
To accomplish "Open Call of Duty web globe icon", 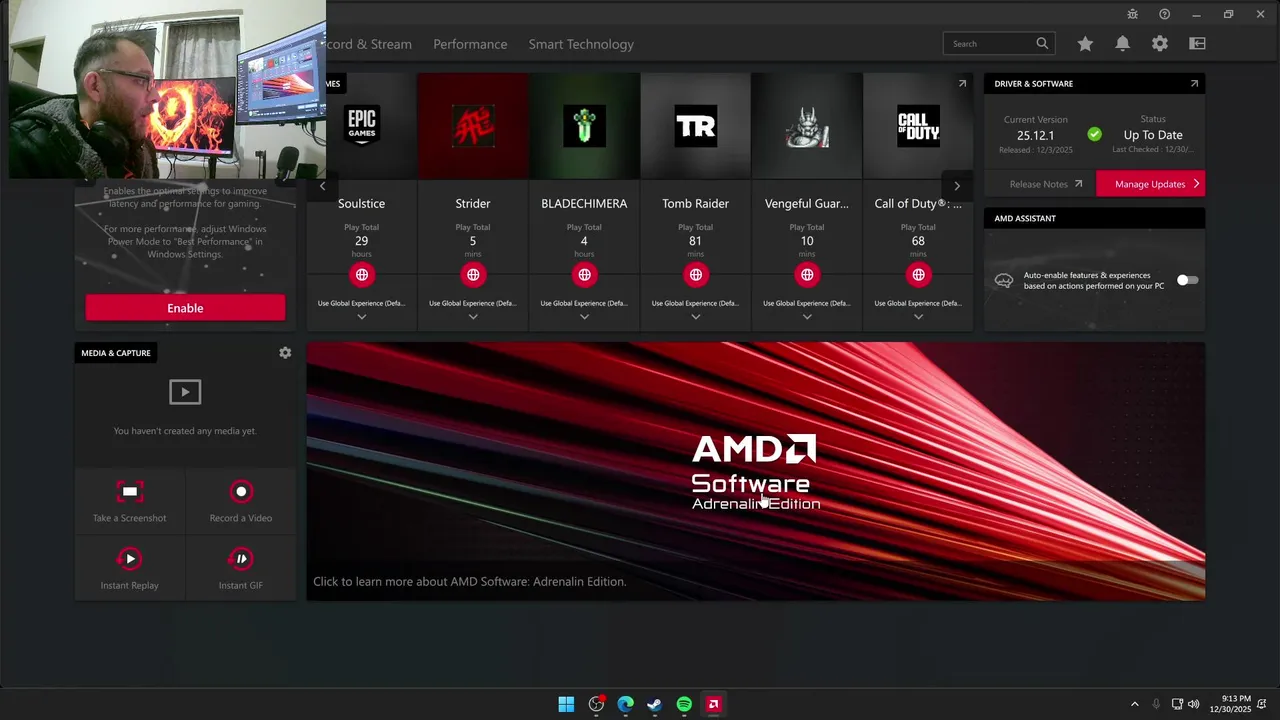I will pos(918,274).
